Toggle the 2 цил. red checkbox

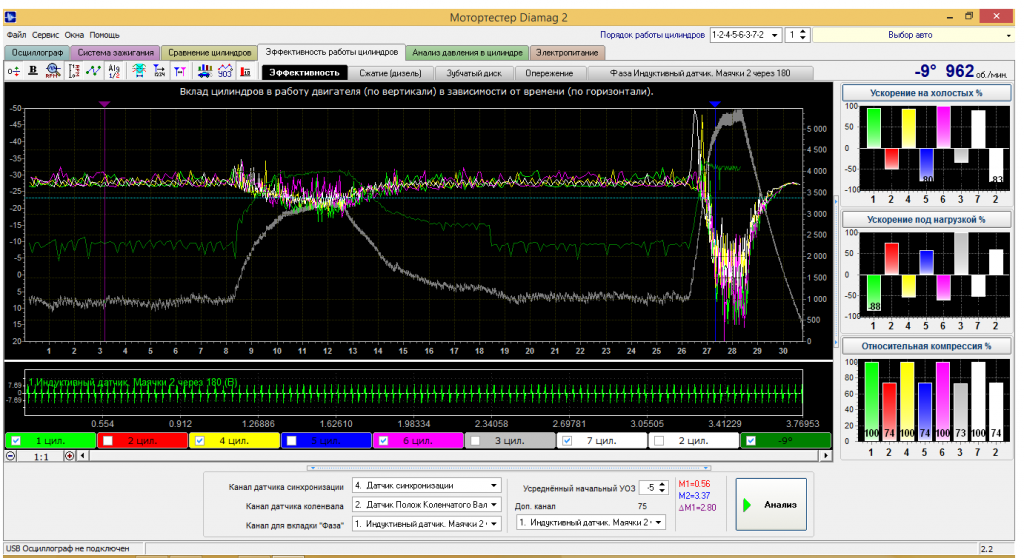point(108,441)
